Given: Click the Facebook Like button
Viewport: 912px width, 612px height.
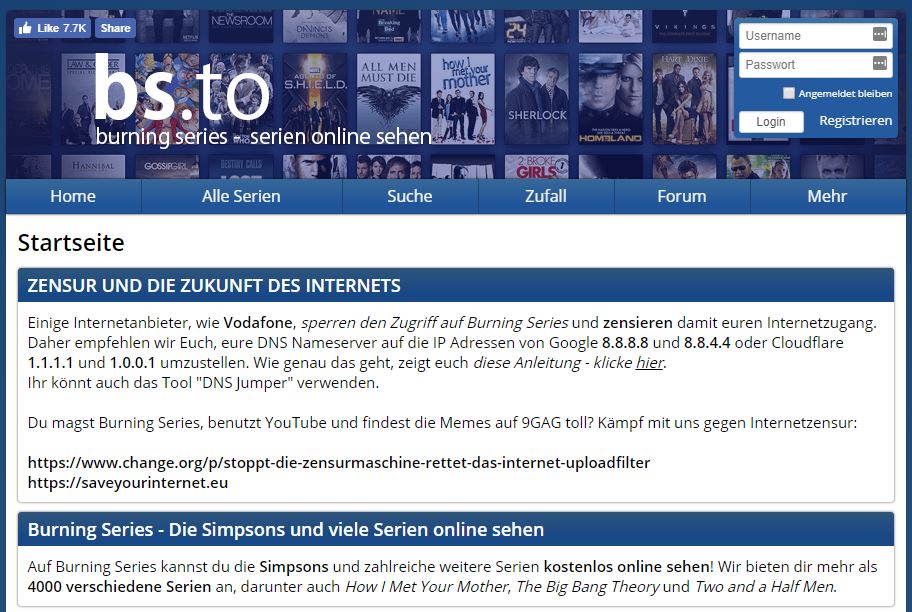Looking at the screenshot, I should click(52, 28).
